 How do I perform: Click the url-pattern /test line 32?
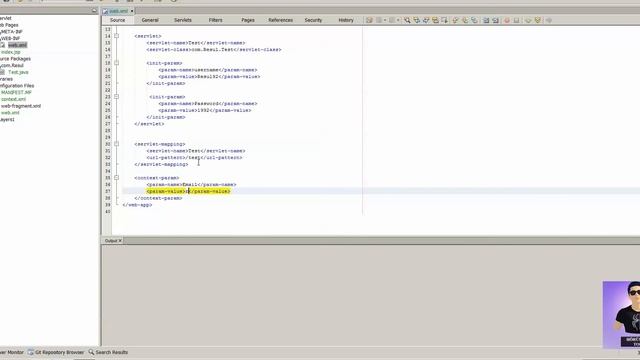point(194,158)
